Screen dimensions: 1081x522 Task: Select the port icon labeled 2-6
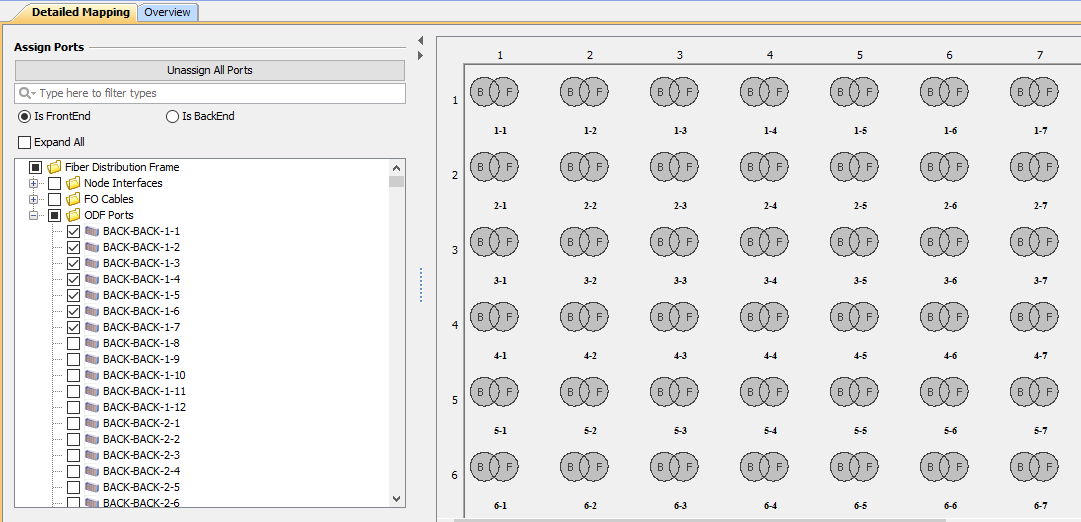pyautogui.click(x=944, y=168)
